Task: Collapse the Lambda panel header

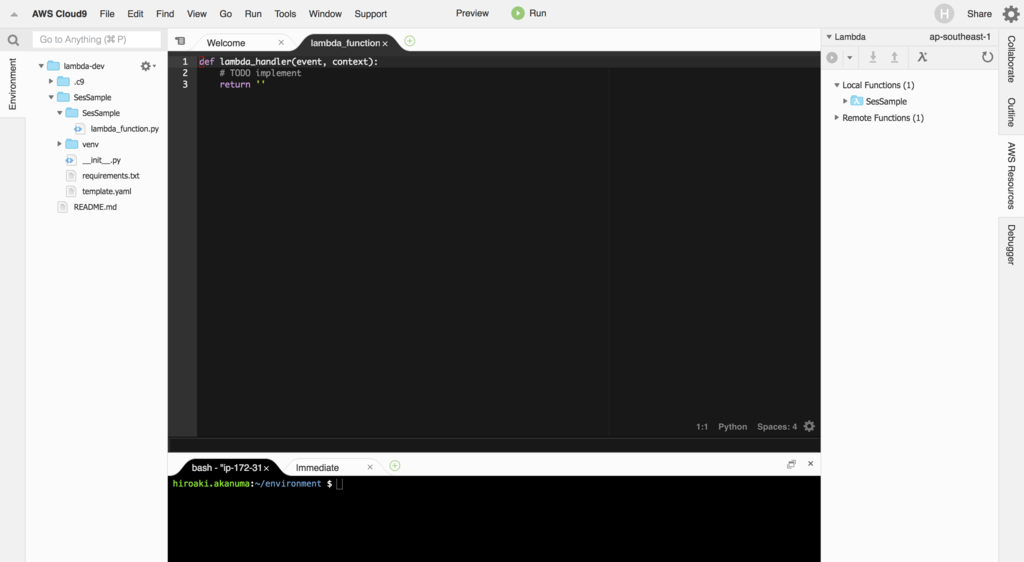Action: pos(829,37)
